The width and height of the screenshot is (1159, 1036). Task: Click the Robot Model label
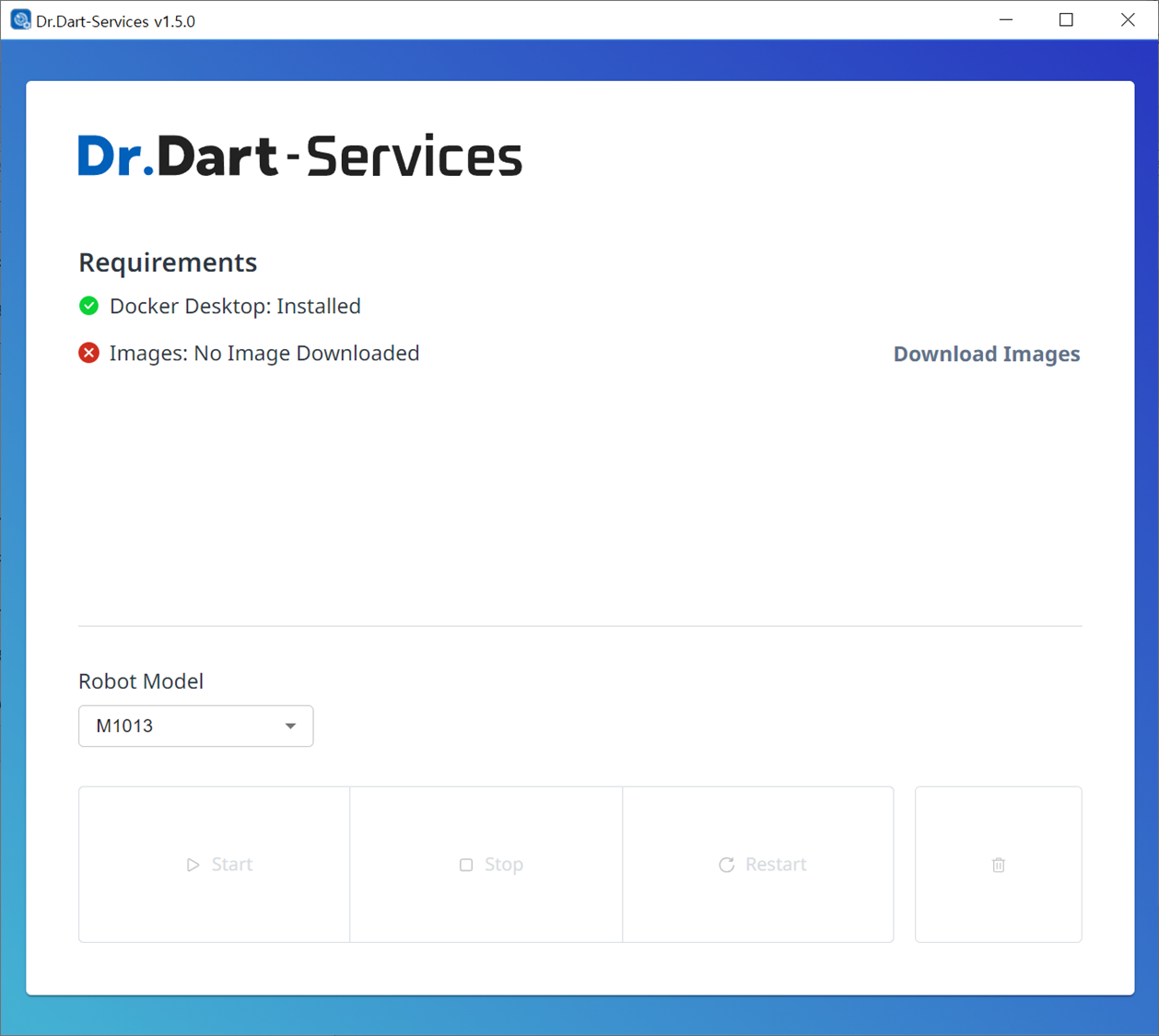point(141,681)
